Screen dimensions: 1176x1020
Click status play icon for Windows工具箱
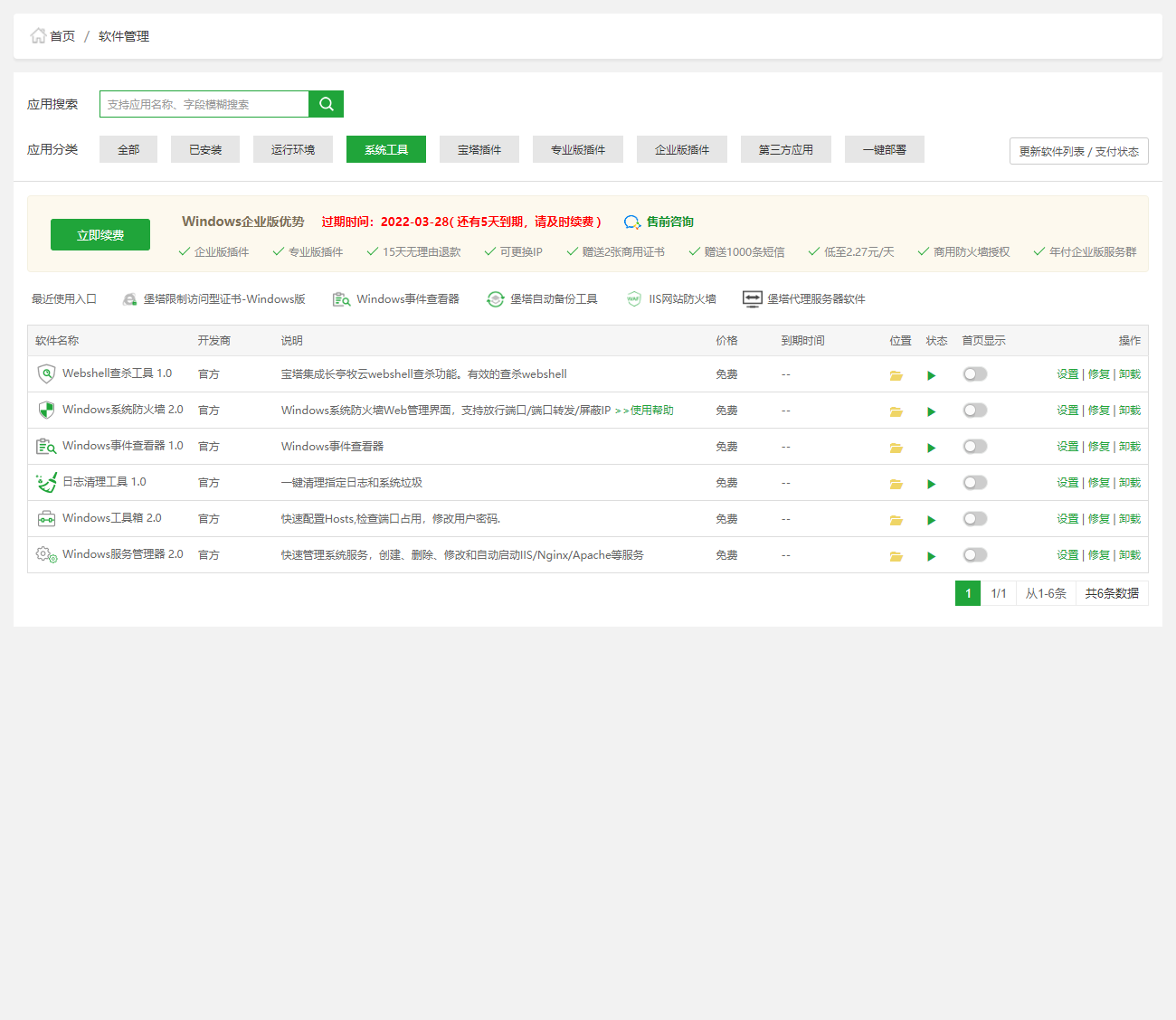click(931, 520)
